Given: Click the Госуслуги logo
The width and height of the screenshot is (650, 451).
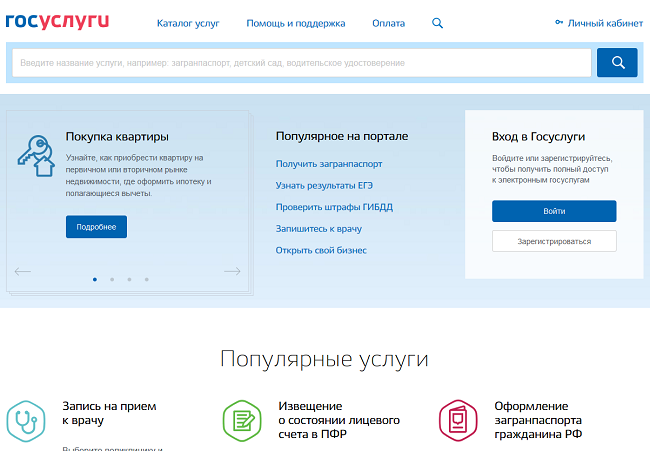Looking at the screenshot, I should (57, 22).
